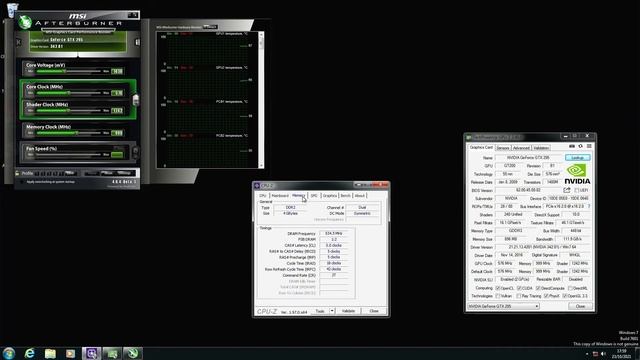640x360 pixels.
Task: Show hidden system tray icons
Action: [x=587, y=354]
